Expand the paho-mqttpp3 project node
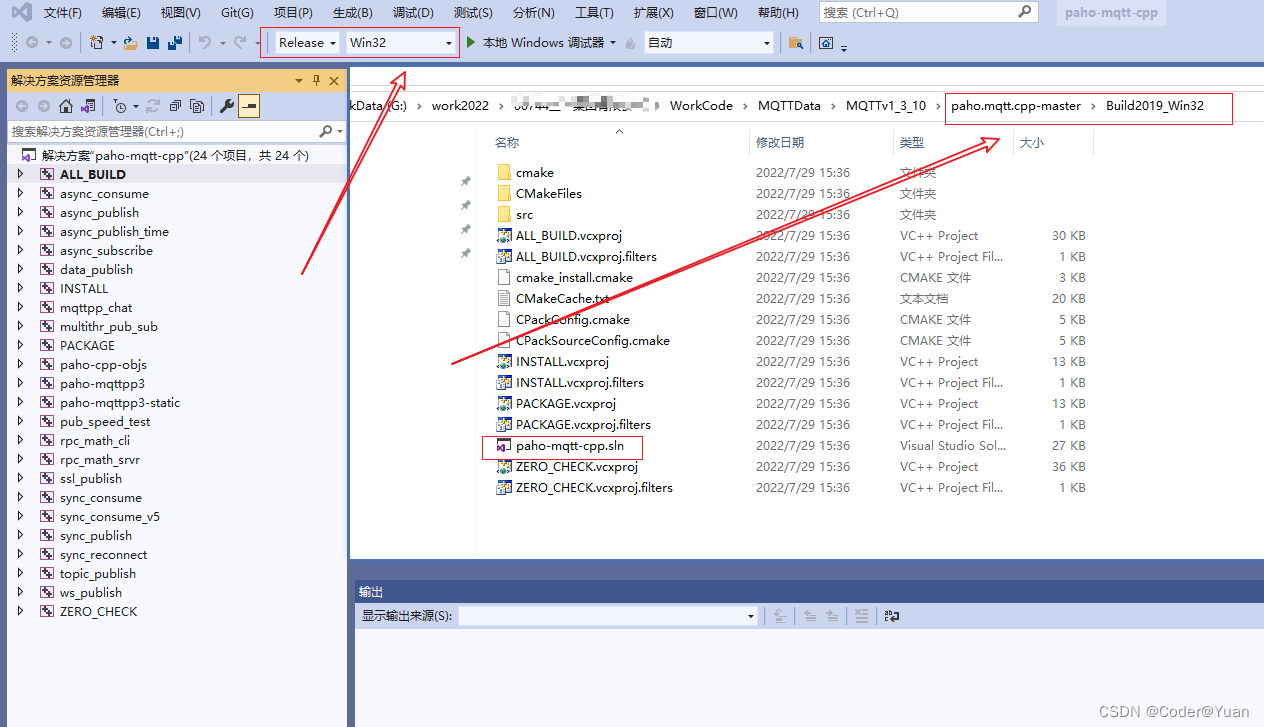 tap(20, 383)
